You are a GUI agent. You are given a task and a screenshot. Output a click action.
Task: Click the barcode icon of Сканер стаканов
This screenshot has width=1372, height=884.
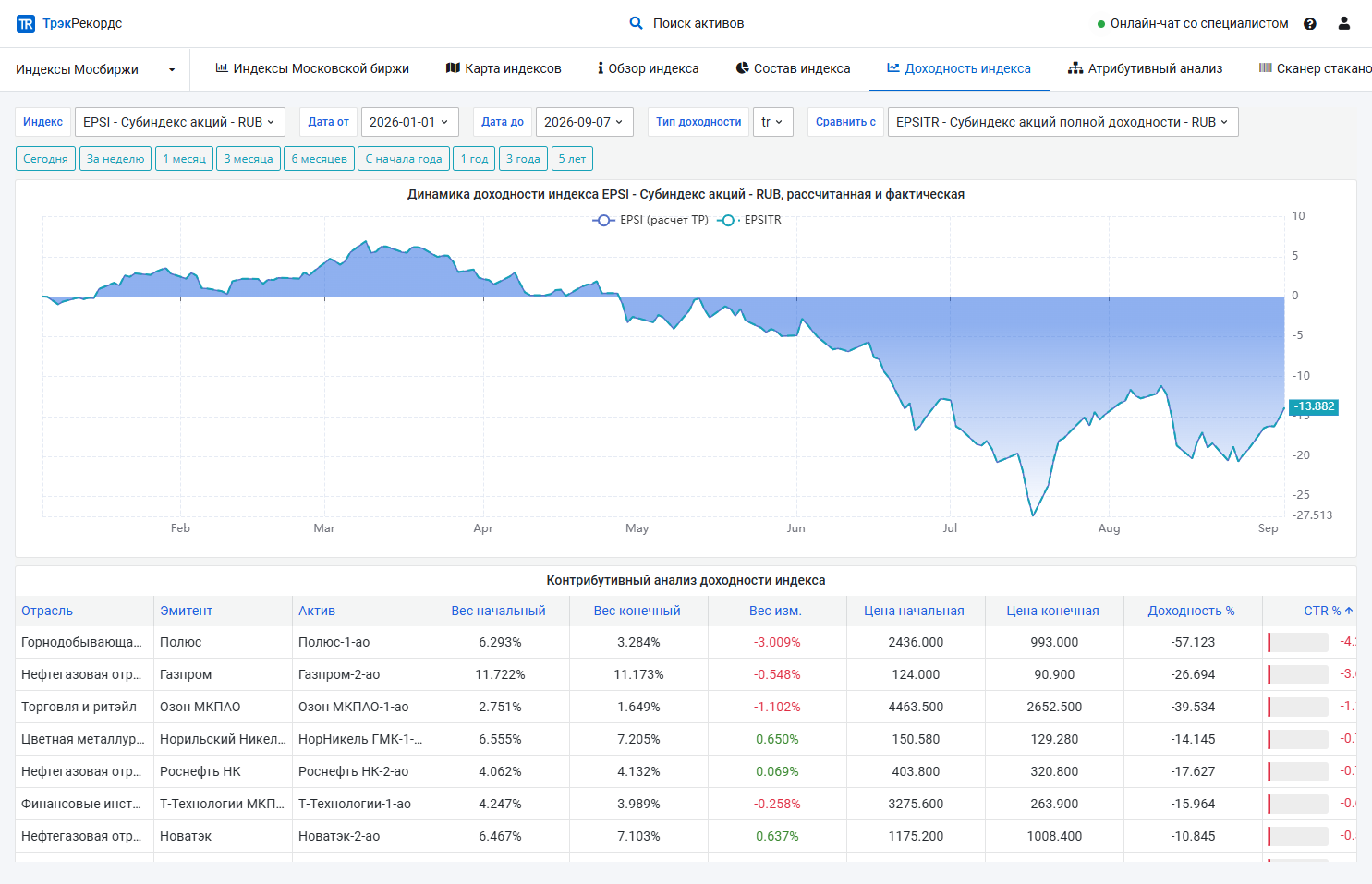[x=1266, y=67]
